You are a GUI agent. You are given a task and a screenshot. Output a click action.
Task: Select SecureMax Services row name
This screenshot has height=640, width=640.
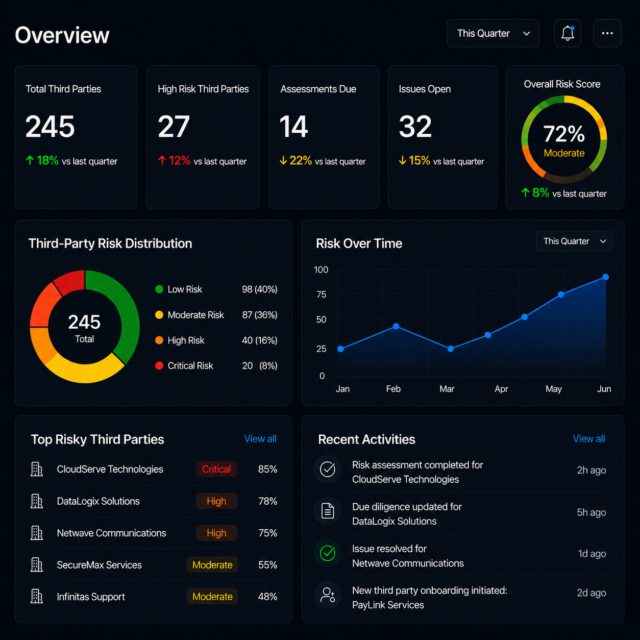click(x=99, y=564)
